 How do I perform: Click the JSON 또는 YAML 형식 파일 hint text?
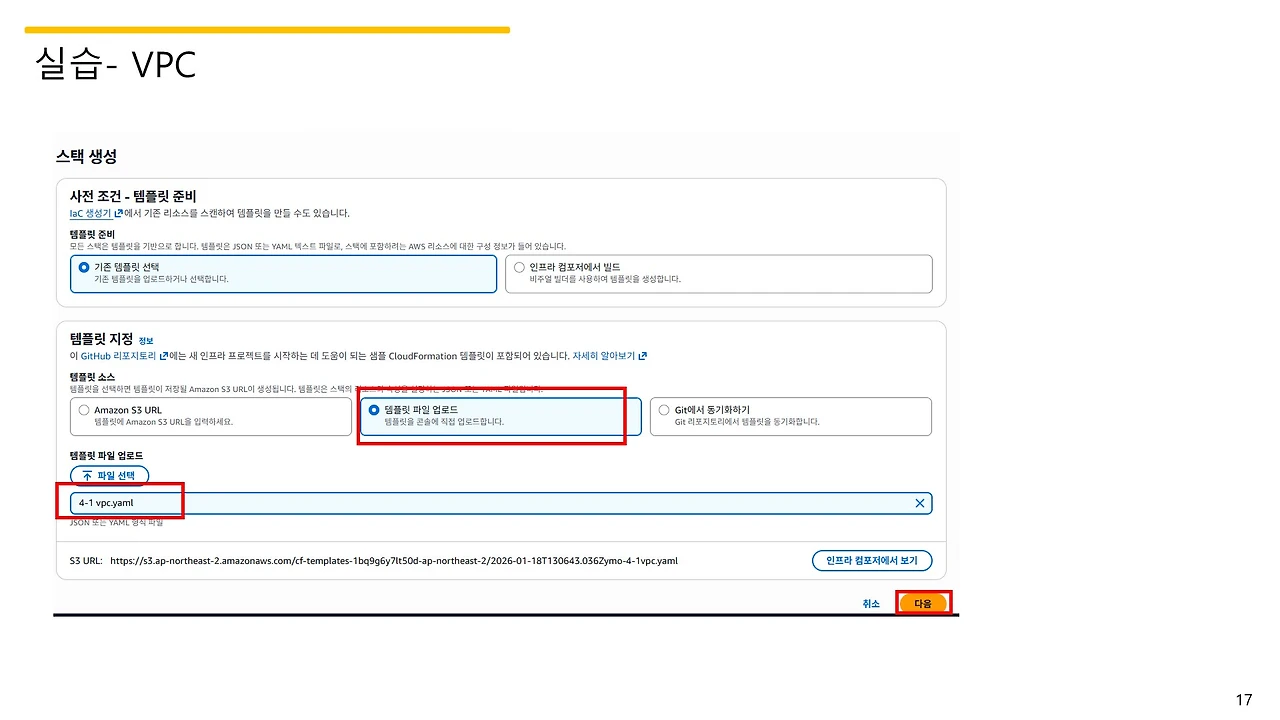(x=116, y=522)
